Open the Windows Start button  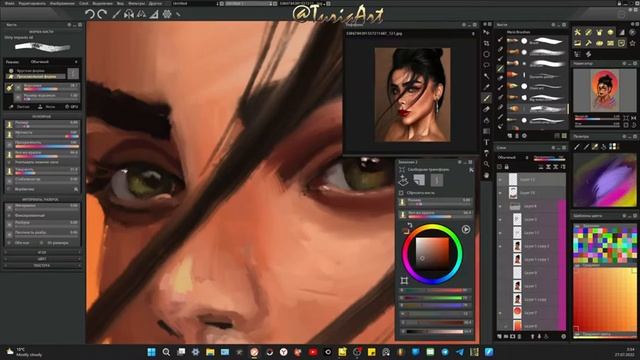(x=151, y=352)
